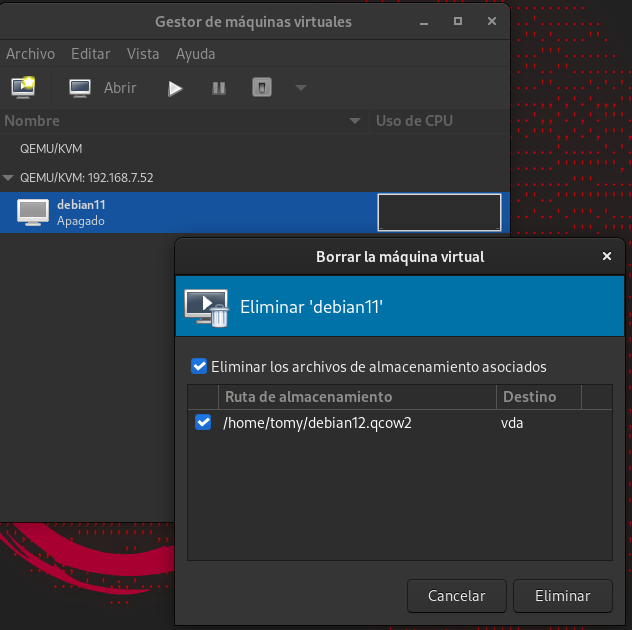Collapse the QEMU/KVM: 192.168.7.52 connection
This screenshot has width=632, height=630.
point(9,178)
